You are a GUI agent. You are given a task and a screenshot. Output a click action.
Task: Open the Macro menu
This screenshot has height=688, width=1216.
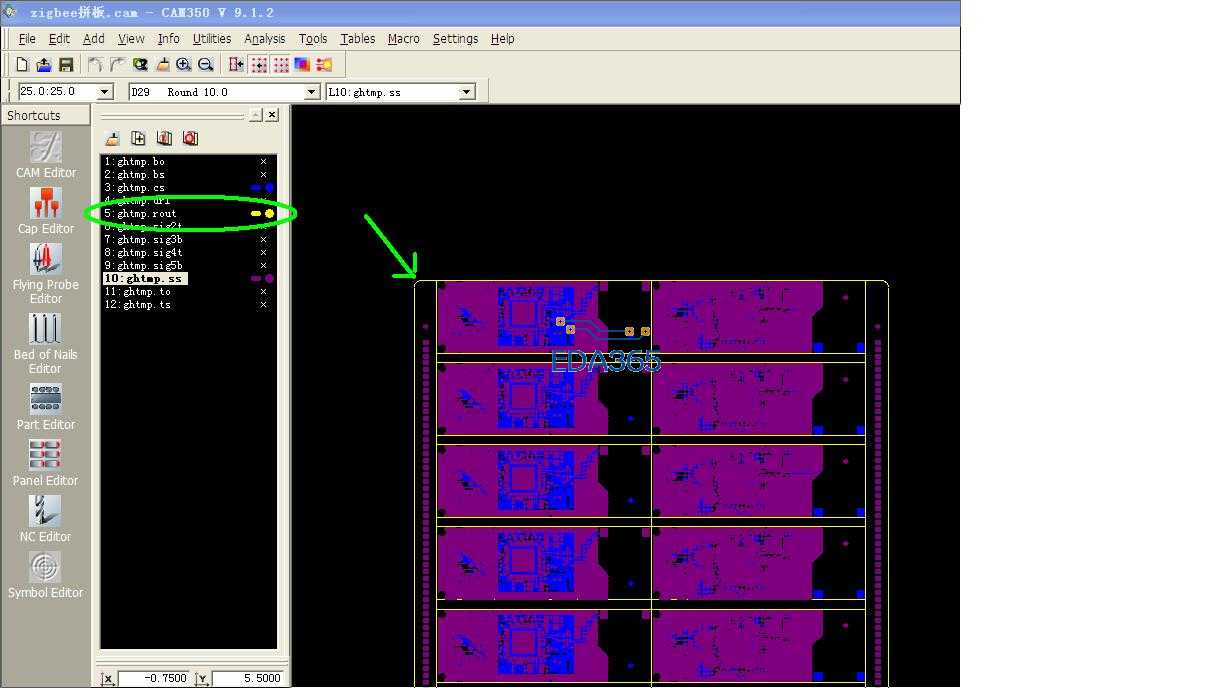coord(403,38)
